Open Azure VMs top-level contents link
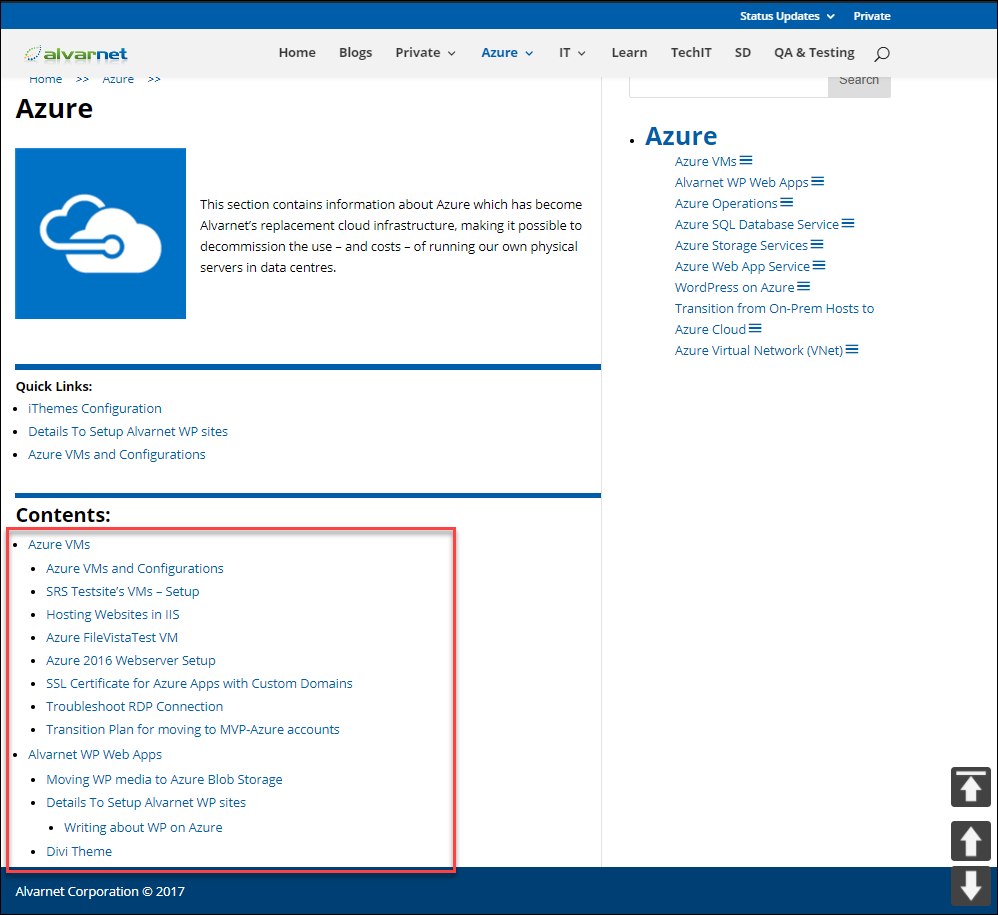998x915 pixels. coord(59,545)
